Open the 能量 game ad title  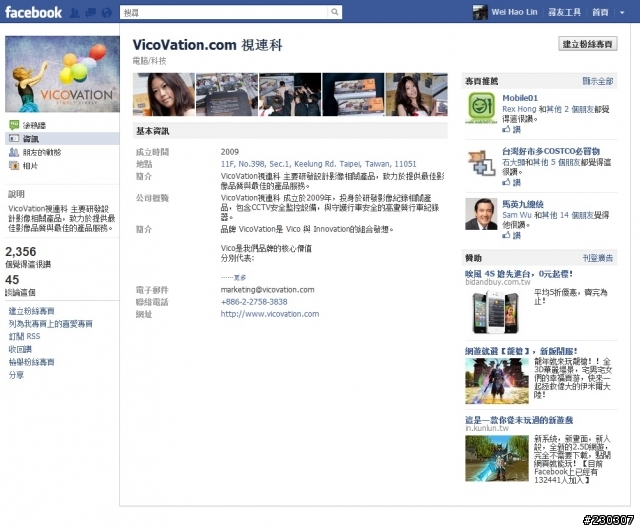521,351
